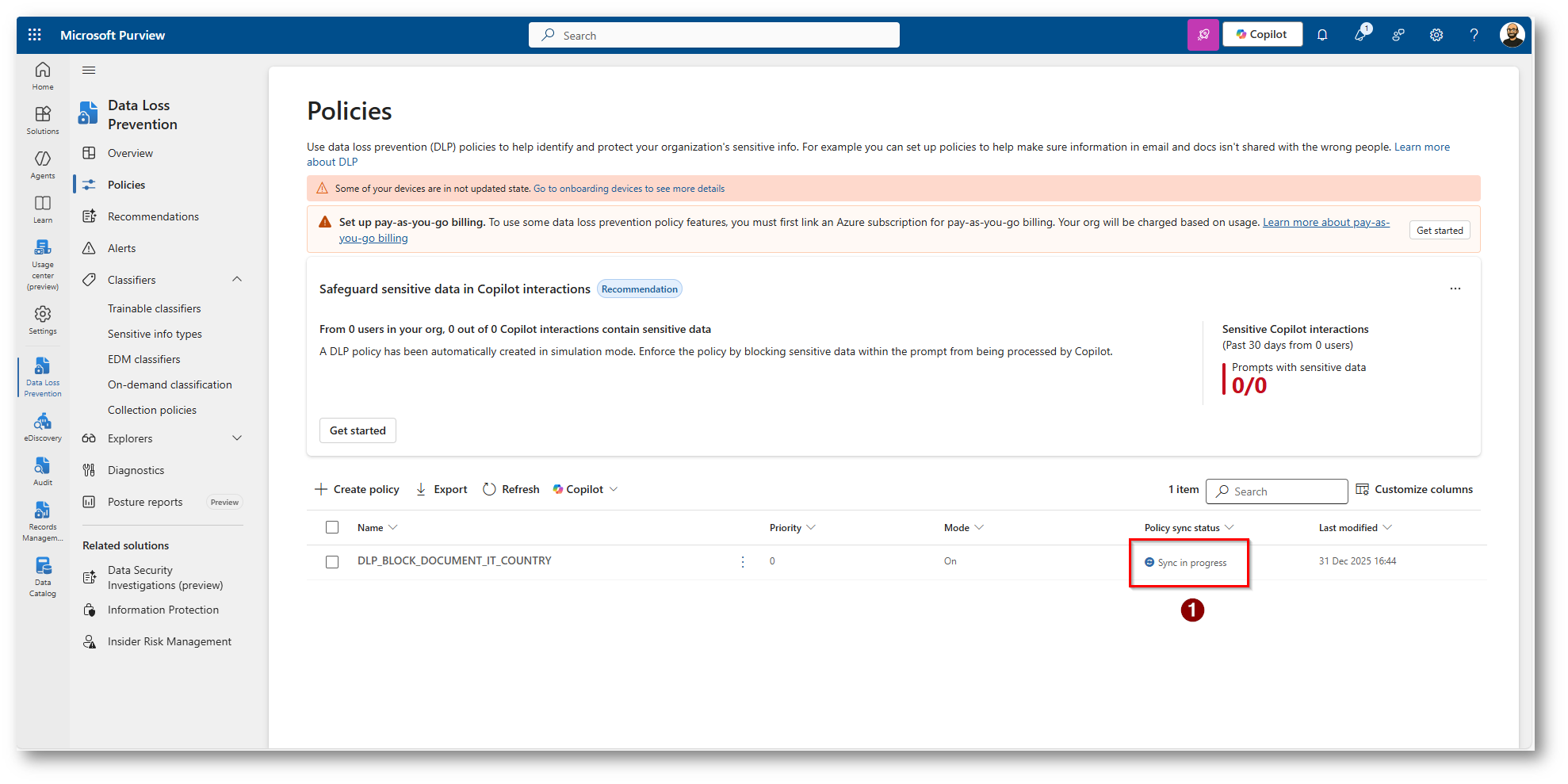Click Customize columns
Viewport: 1568px width, 784px height.
(1414, 489)
